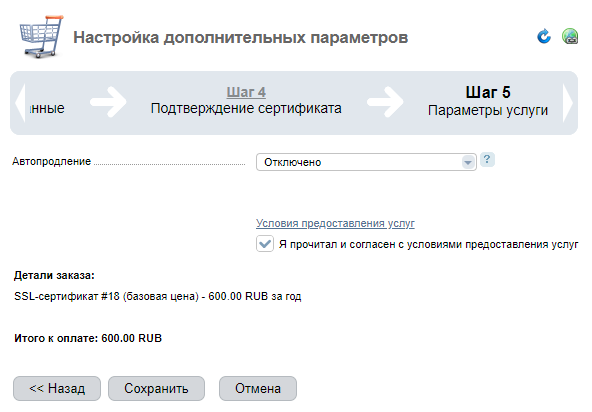
Task: Click the dropdown arrow next to Отключено
Action: tap(468, 162)
